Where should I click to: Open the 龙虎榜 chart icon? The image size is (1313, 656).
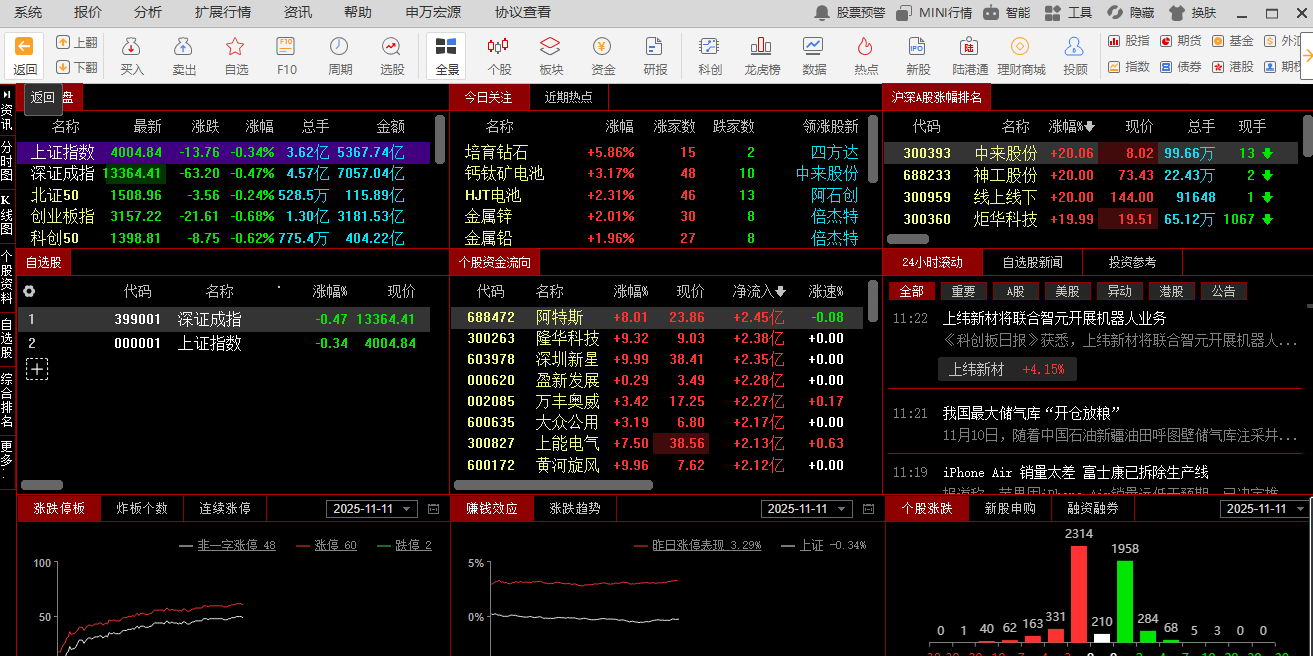point(761,55)
